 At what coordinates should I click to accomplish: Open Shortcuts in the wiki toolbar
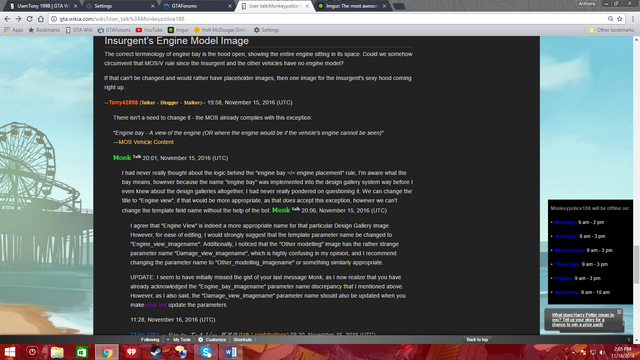[243, 340]
